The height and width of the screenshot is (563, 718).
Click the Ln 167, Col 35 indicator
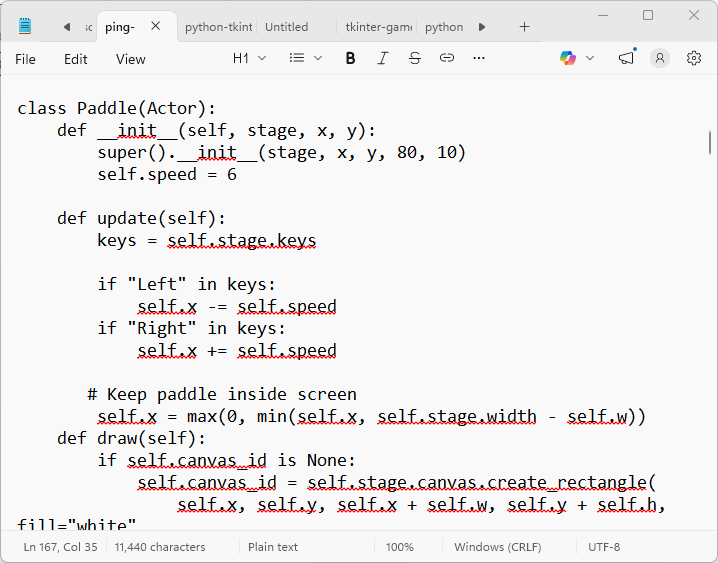pos(60,547)
